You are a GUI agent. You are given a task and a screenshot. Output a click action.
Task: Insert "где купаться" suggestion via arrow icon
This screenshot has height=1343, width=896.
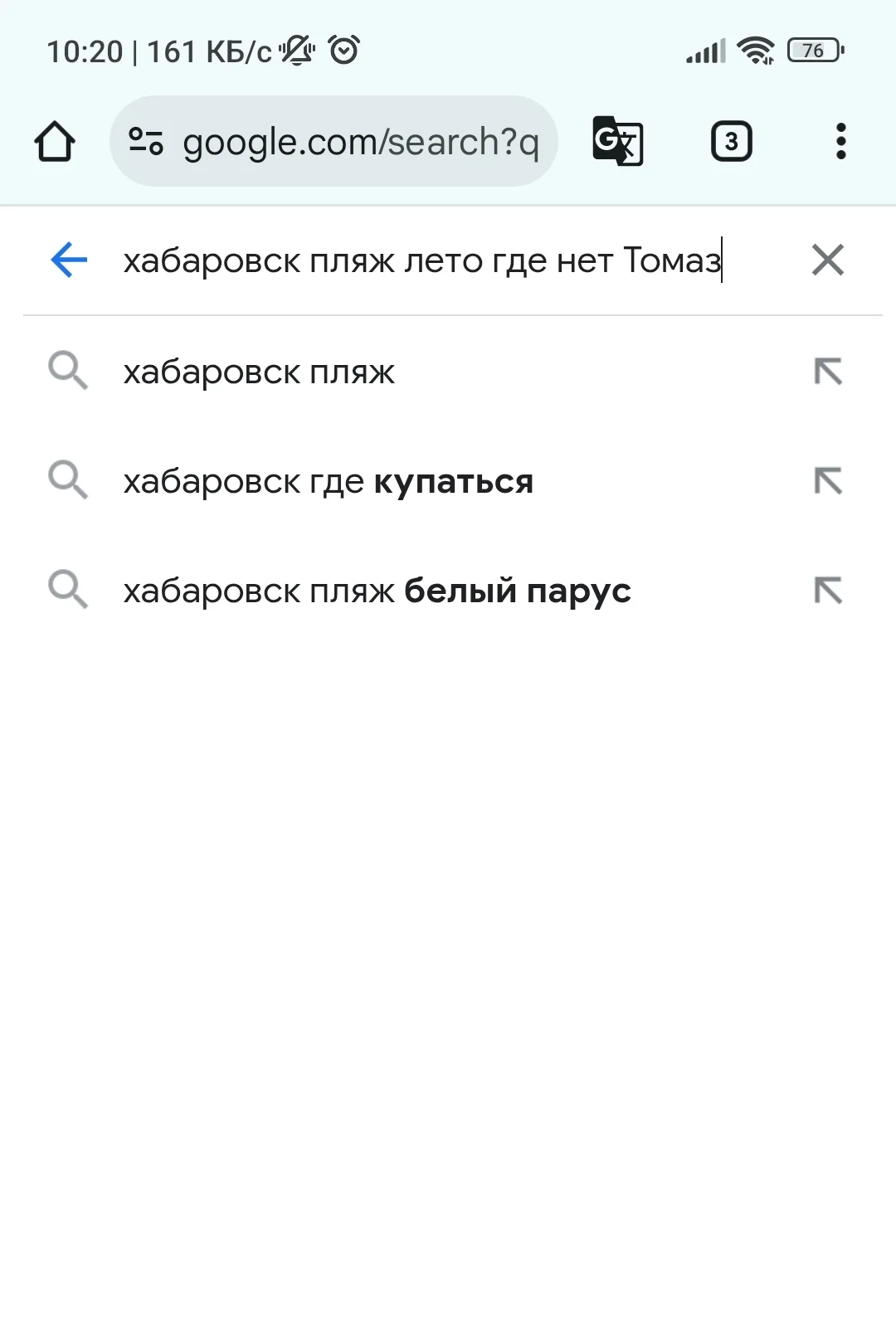[x=827, y=481]
